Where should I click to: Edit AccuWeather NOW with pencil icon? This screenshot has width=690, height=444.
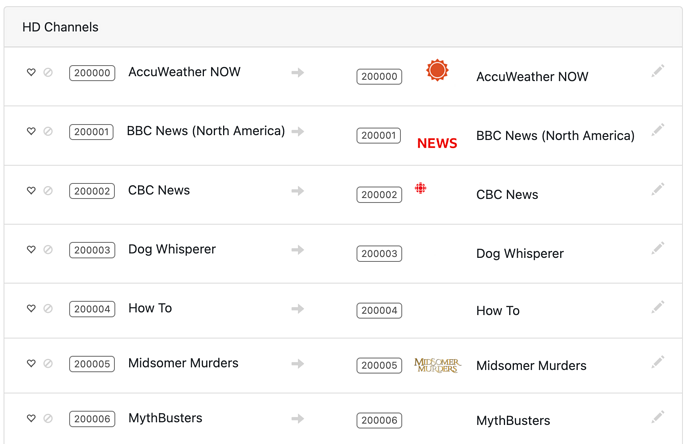click(657, 71)
